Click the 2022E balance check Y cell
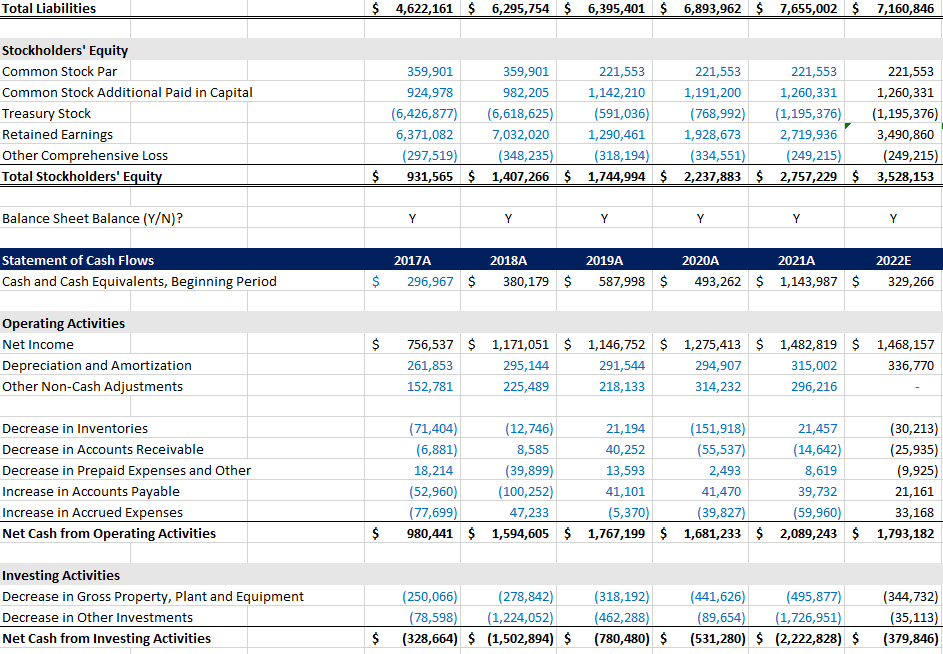 click(x=893, y=218)
